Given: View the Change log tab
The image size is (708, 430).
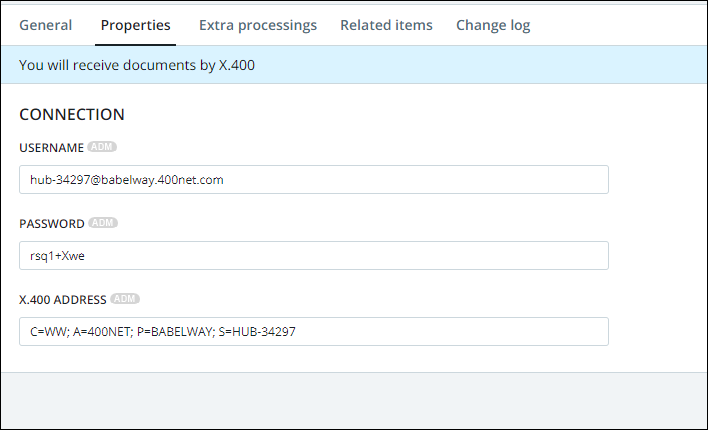Looking at the screenshot, I should click(x=493, y=25).
